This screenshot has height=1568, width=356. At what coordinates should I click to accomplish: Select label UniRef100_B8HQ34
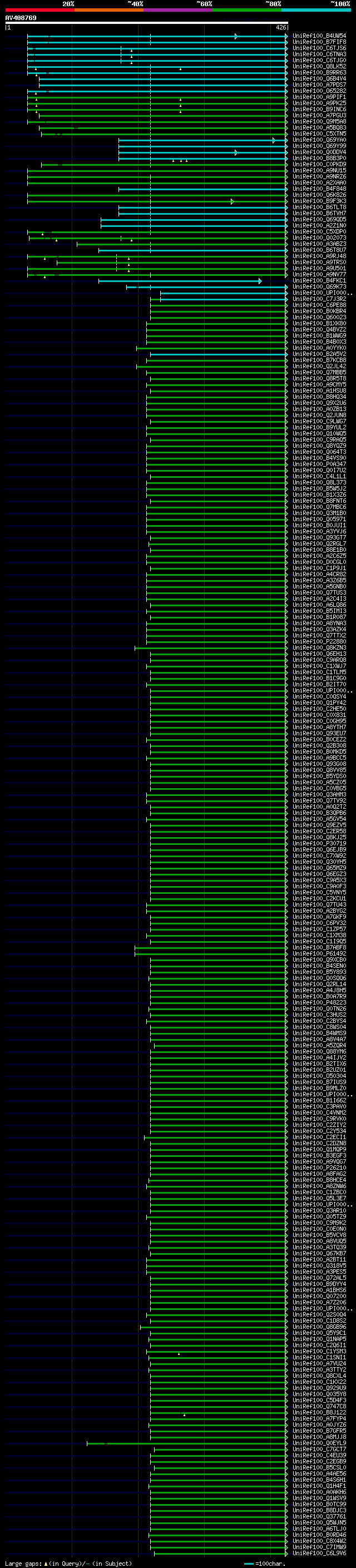coord(319,397)
